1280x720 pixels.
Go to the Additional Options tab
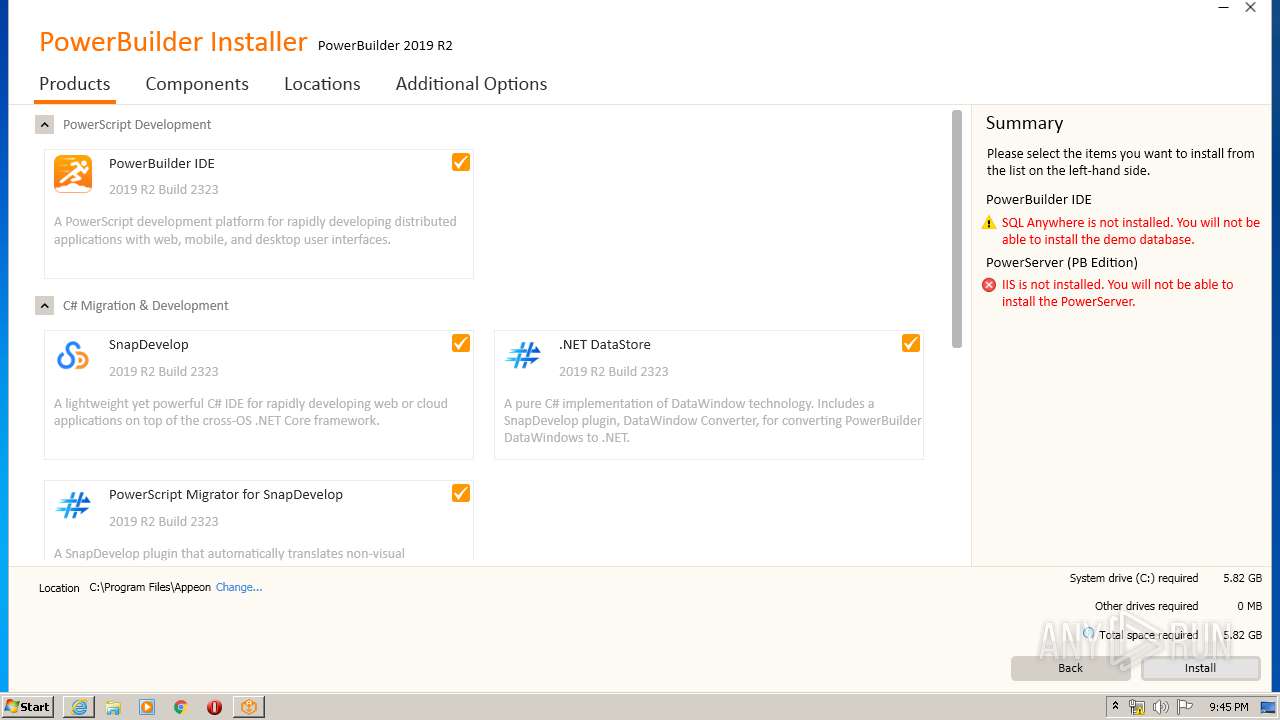point(471,84)
